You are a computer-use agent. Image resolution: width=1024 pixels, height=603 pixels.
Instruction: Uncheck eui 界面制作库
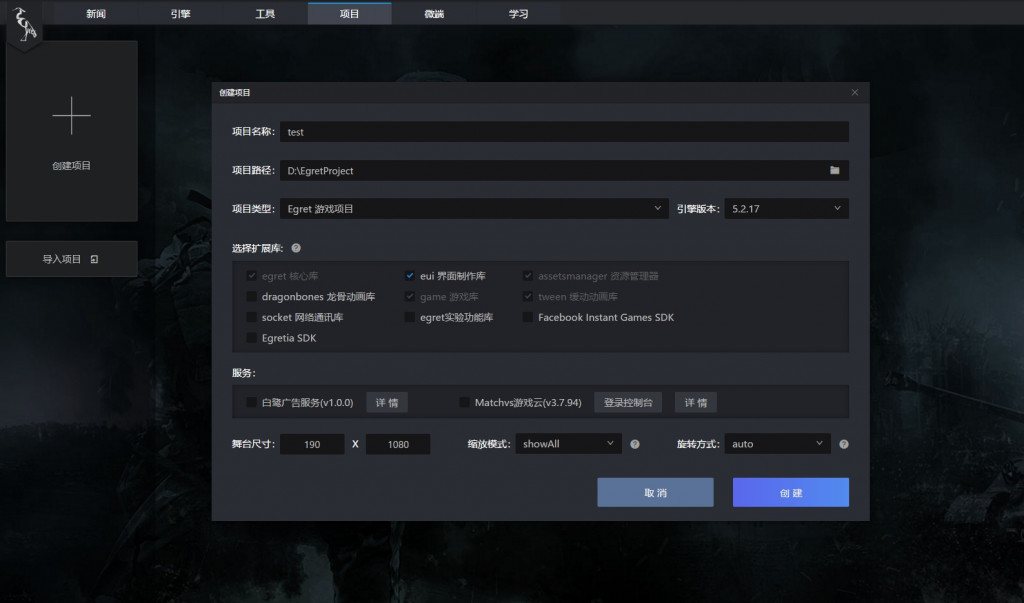pyautogui.click(x=409, y=276)
